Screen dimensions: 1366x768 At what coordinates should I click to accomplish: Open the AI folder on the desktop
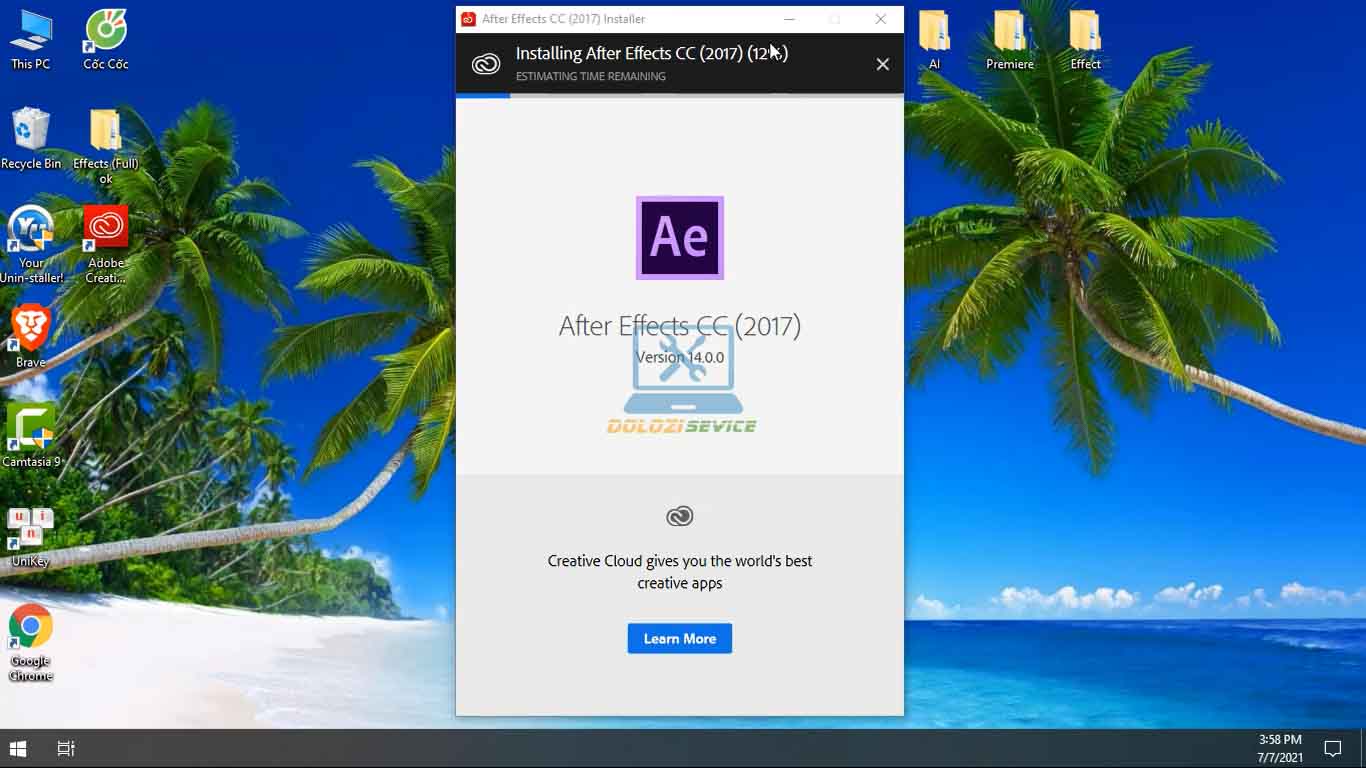click(x=933, y=30)
